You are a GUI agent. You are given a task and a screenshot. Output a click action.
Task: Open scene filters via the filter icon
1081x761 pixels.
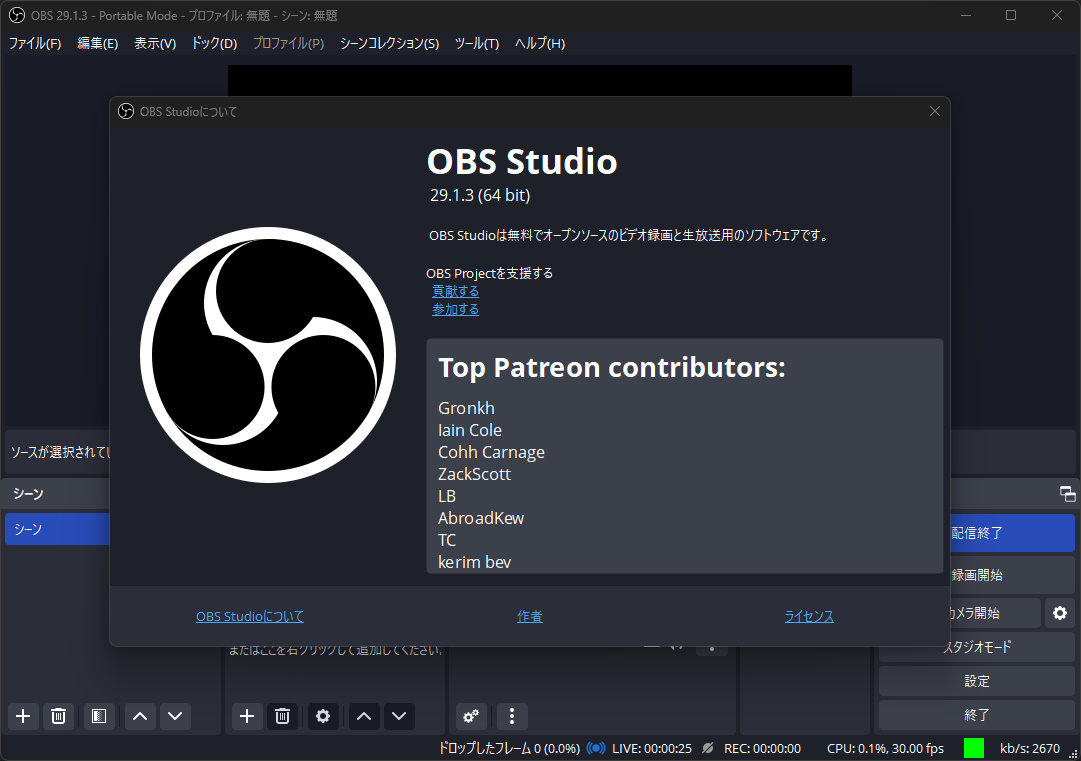tap(96, 716)
